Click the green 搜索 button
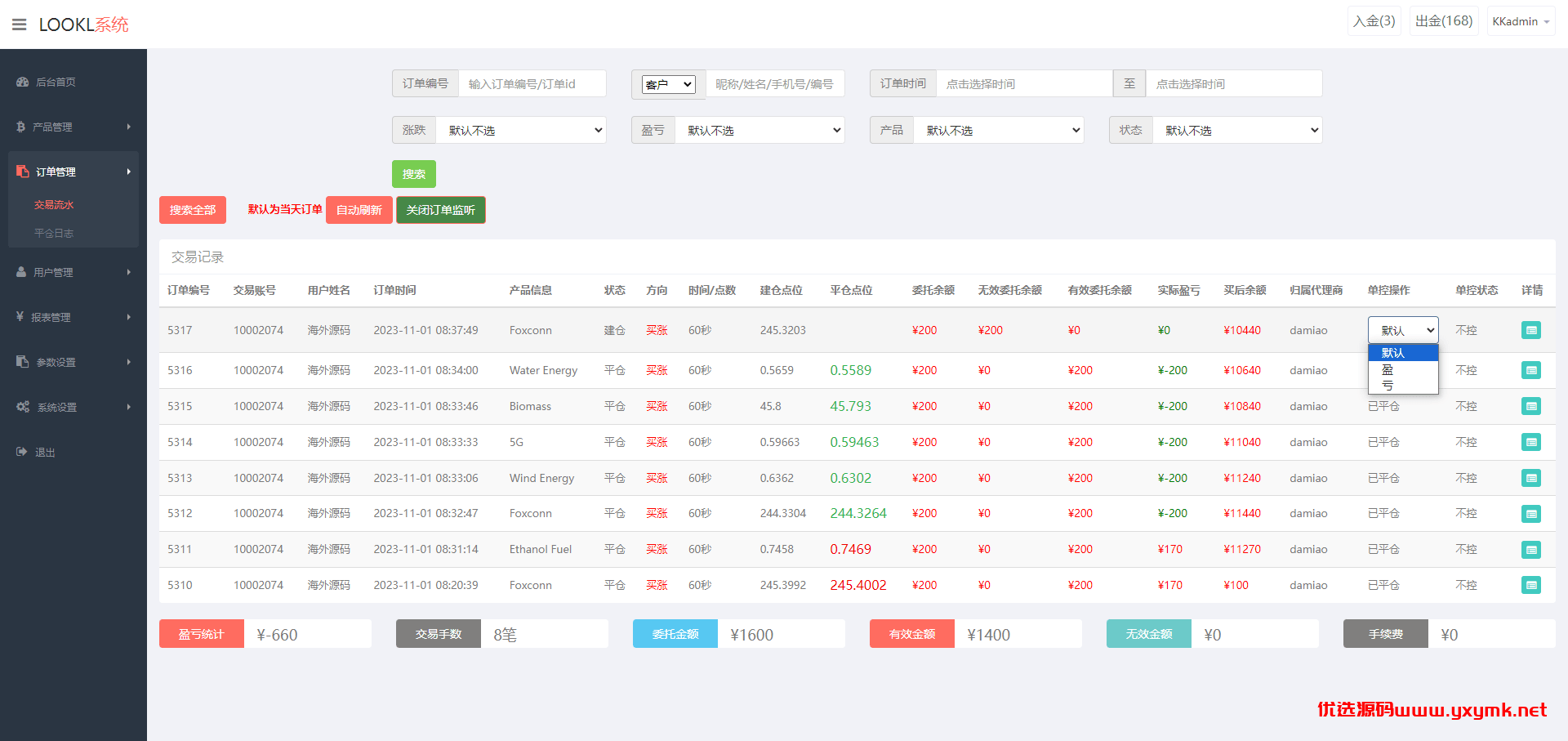Screen dimensions: 1568x741 [414, 174]
